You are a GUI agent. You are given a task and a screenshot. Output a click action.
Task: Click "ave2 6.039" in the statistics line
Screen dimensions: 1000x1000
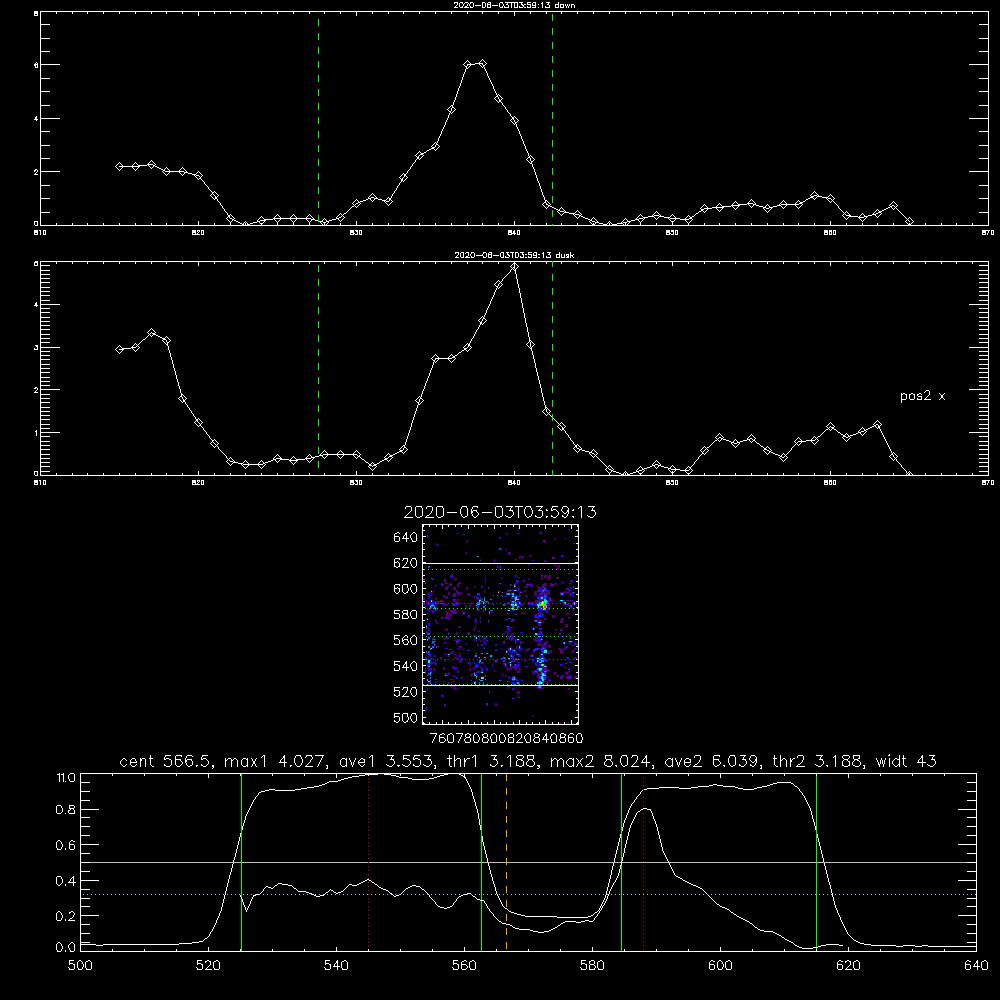(x=712, y=761)
